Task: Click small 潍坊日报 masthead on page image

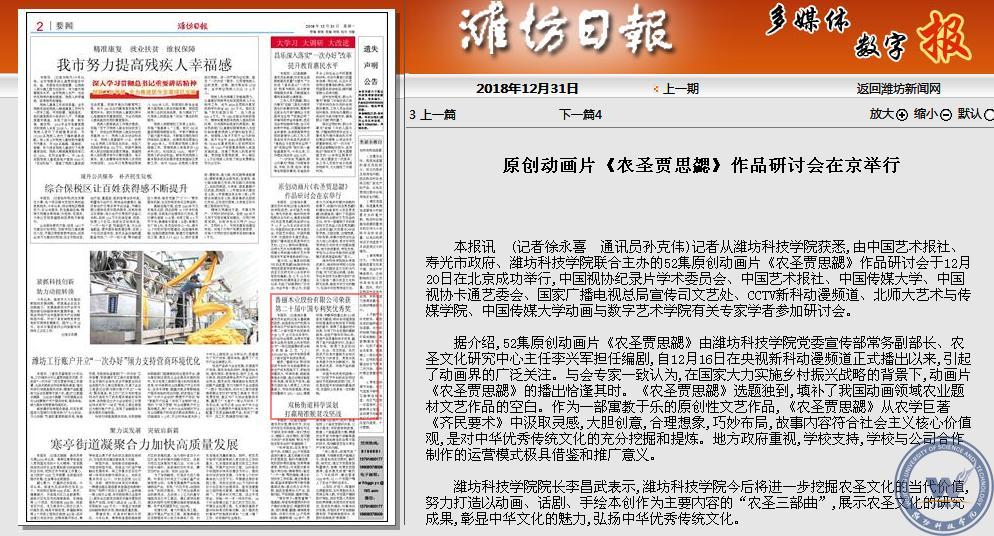Action: [192, 26]
